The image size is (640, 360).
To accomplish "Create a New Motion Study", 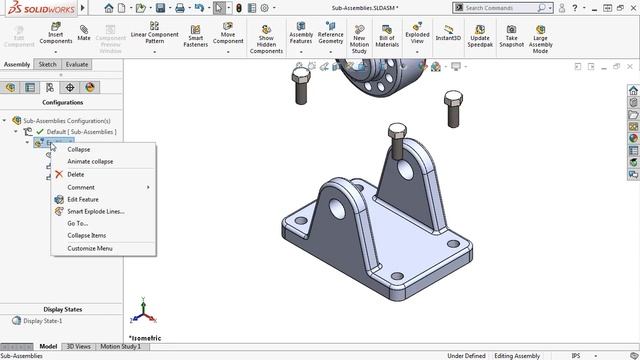I will (x=359, y=39).
